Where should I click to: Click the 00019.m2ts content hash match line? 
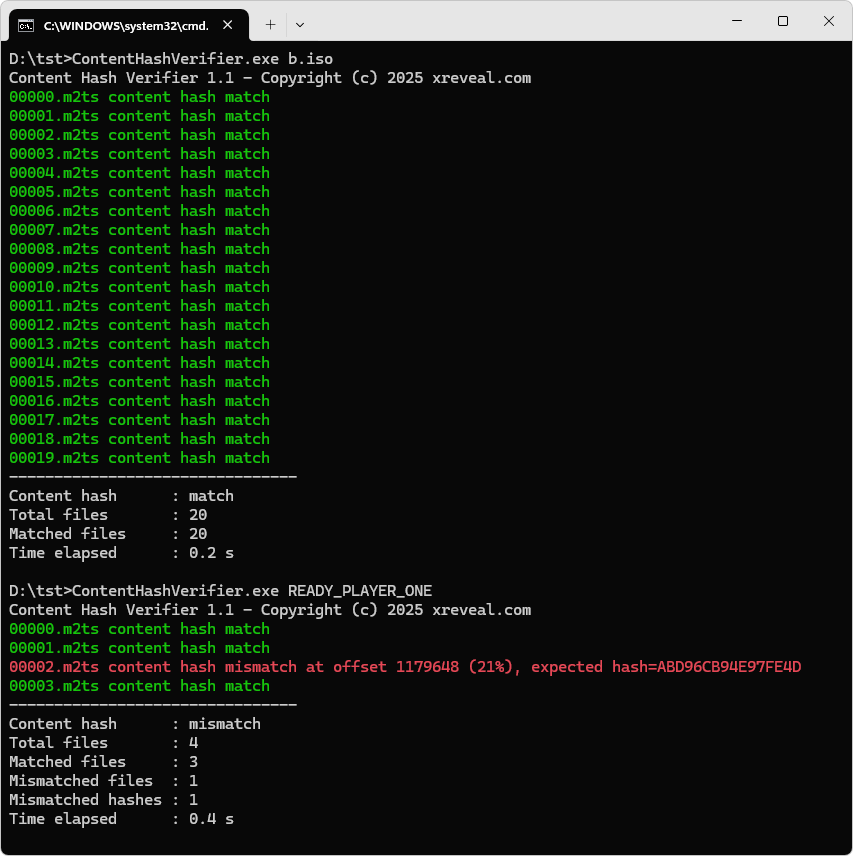tap(139, 458)
